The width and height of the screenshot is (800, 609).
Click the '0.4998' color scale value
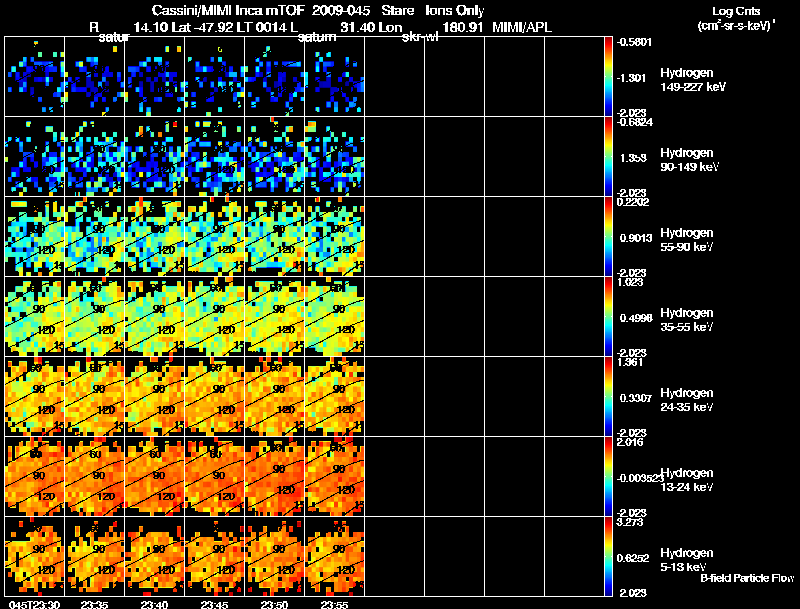636,318
